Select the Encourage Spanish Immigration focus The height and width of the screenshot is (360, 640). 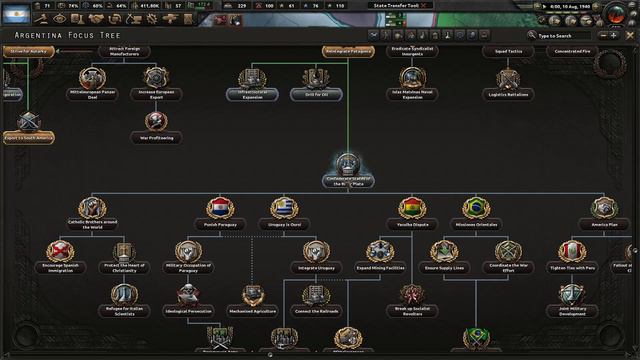[60, 257]
